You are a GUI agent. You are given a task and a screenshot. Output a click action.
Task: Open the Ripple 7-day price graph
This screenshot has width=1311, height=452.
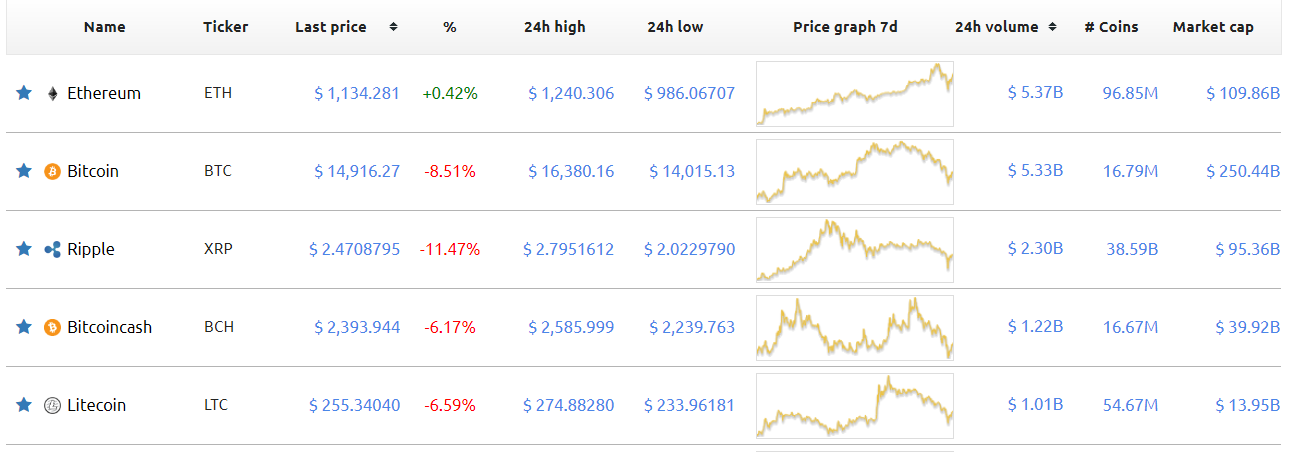[x=854, y=250]
